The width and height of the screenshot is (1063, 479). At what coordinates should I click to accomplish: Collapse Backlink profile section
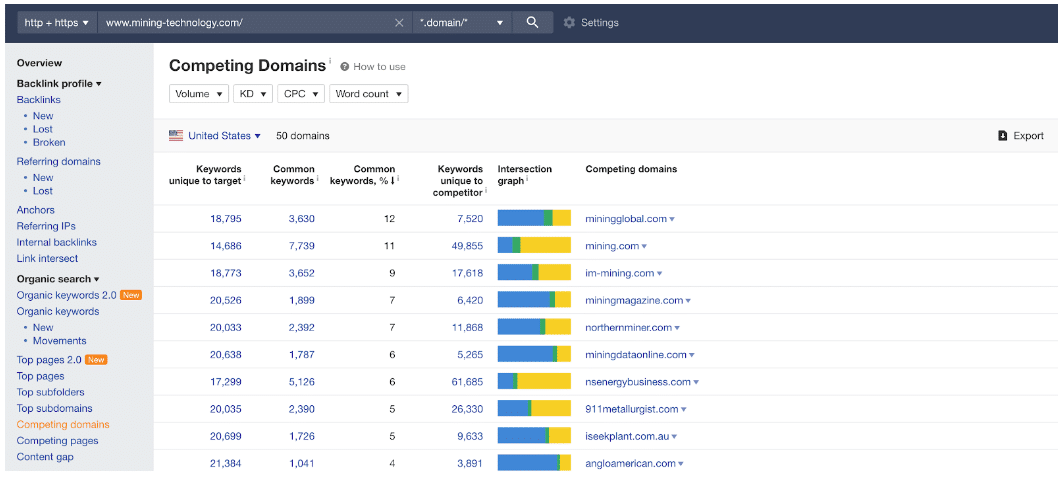tap(59, 83)
